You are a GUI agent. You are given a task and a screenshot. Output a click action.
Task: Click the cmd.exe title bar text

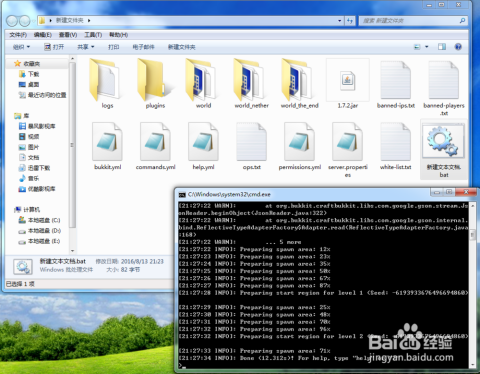(x=229, y=194)
